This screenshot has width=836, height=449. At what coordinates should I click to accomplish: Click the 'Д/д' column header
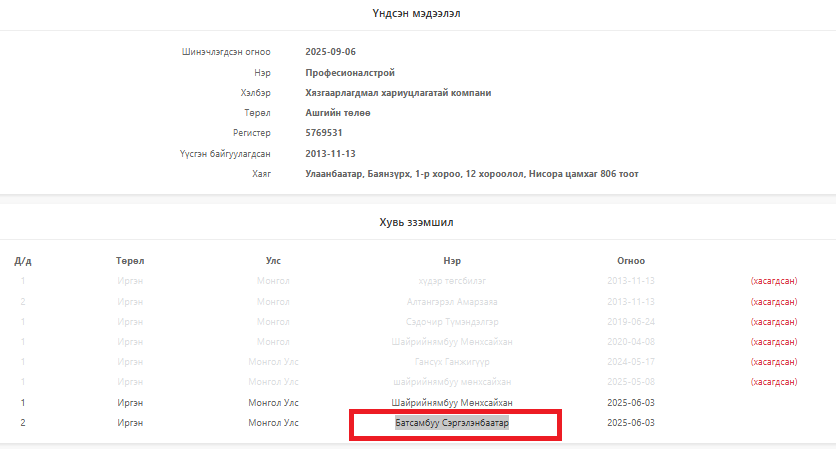(x=23, y=261)
